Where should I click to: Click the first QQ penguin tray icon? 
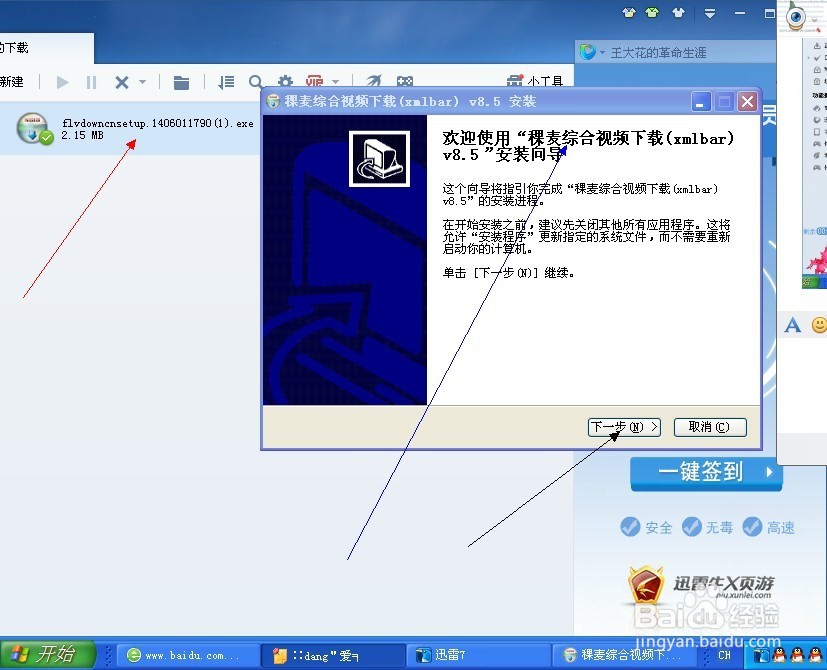pyautogui.click(x=780, y=656)
